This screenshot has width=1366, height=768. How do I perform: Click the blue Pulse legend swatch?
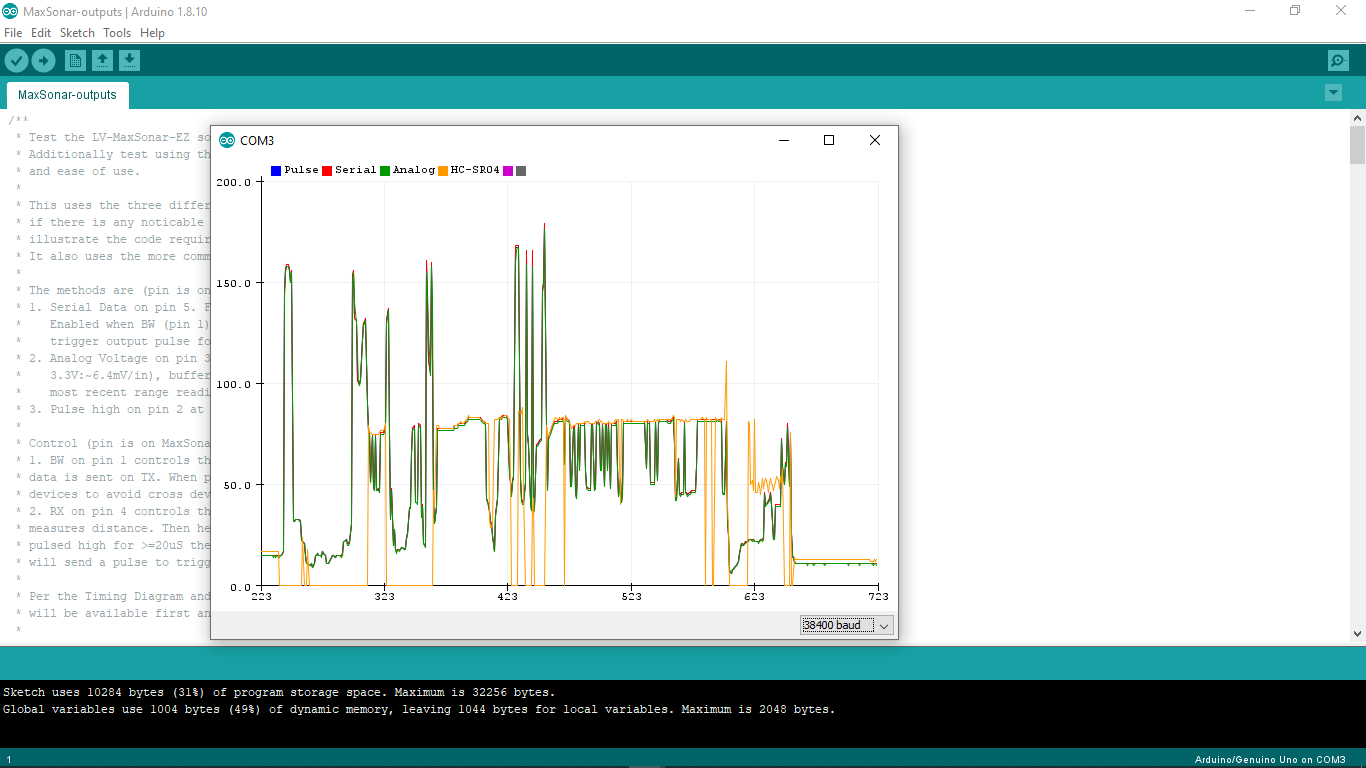coord(275,170)
